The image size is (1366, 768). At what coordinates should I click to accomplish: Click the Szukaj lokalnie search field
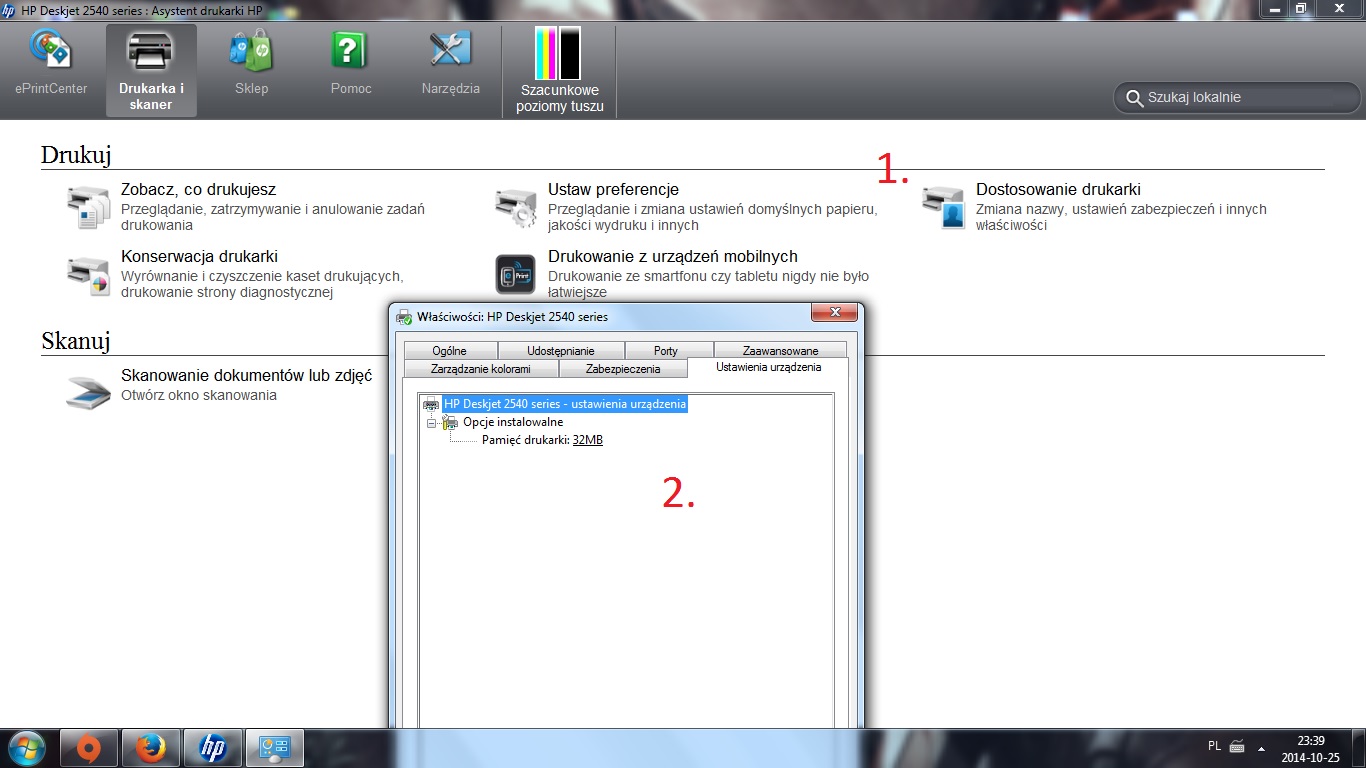1237,98
